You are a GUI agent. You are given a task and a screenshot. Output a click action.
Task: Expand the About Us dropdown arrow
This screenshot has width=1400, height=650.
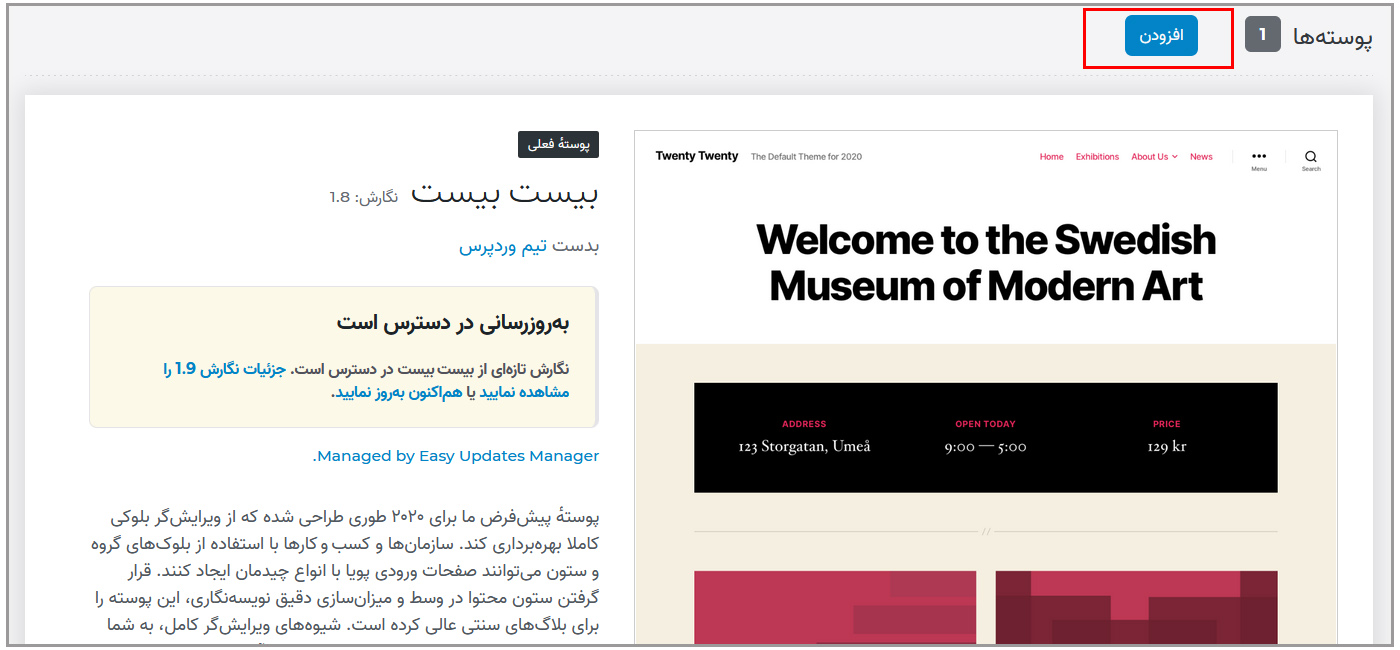point(1175,157)
